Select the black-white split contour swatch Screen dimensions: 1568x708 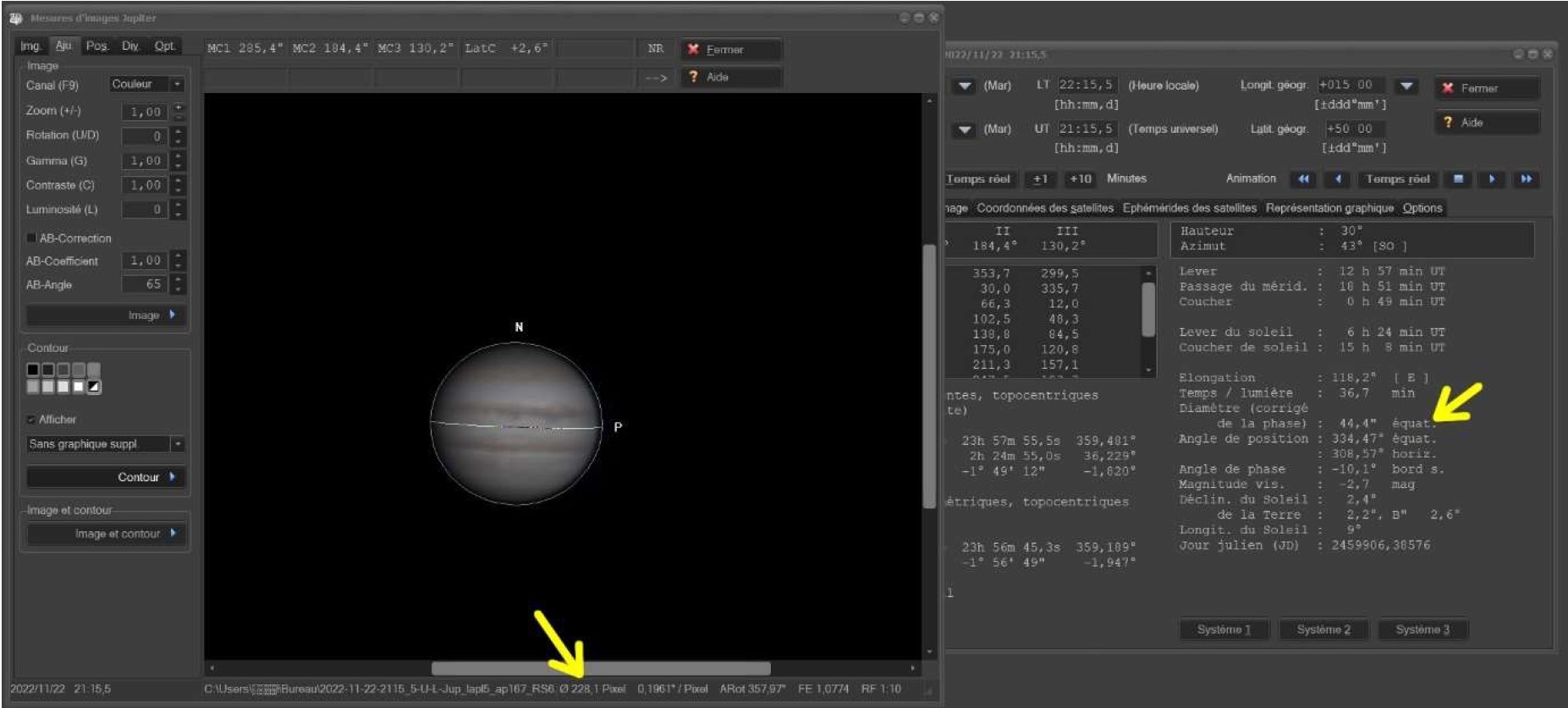tap(94, 387)
